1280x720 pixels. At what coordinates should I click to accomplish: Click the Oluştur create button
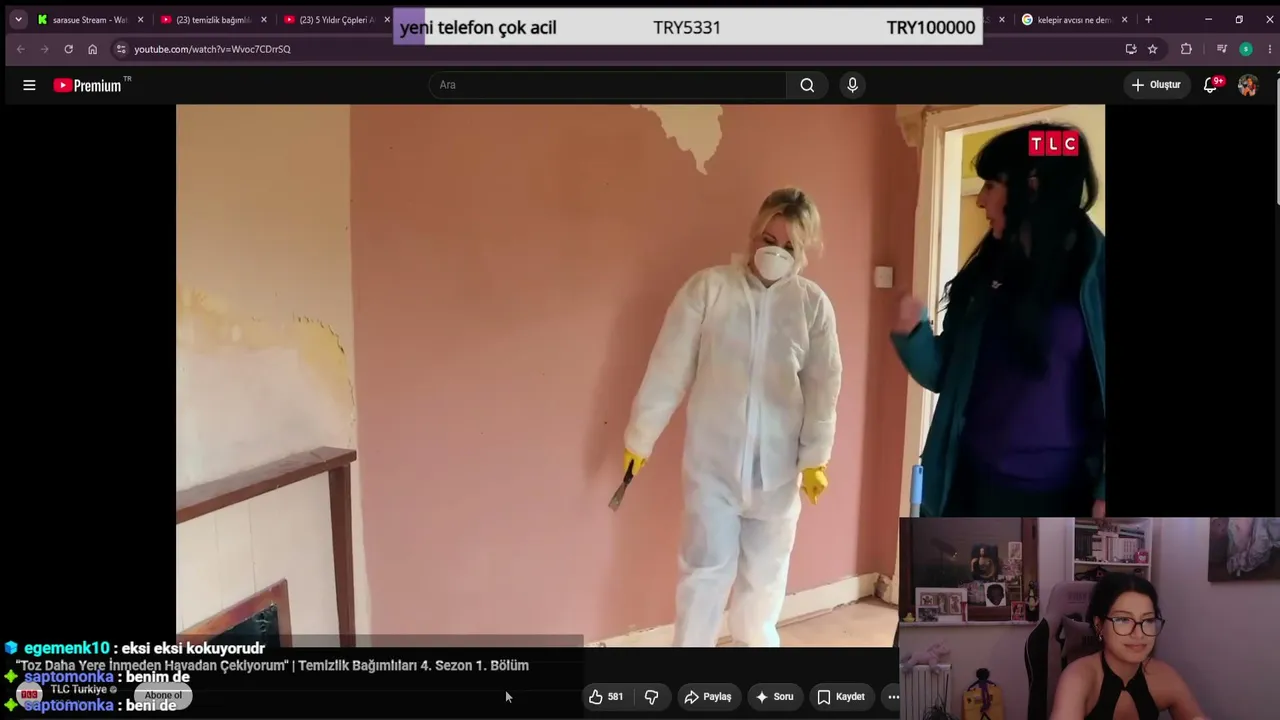tap(1156, 85)
